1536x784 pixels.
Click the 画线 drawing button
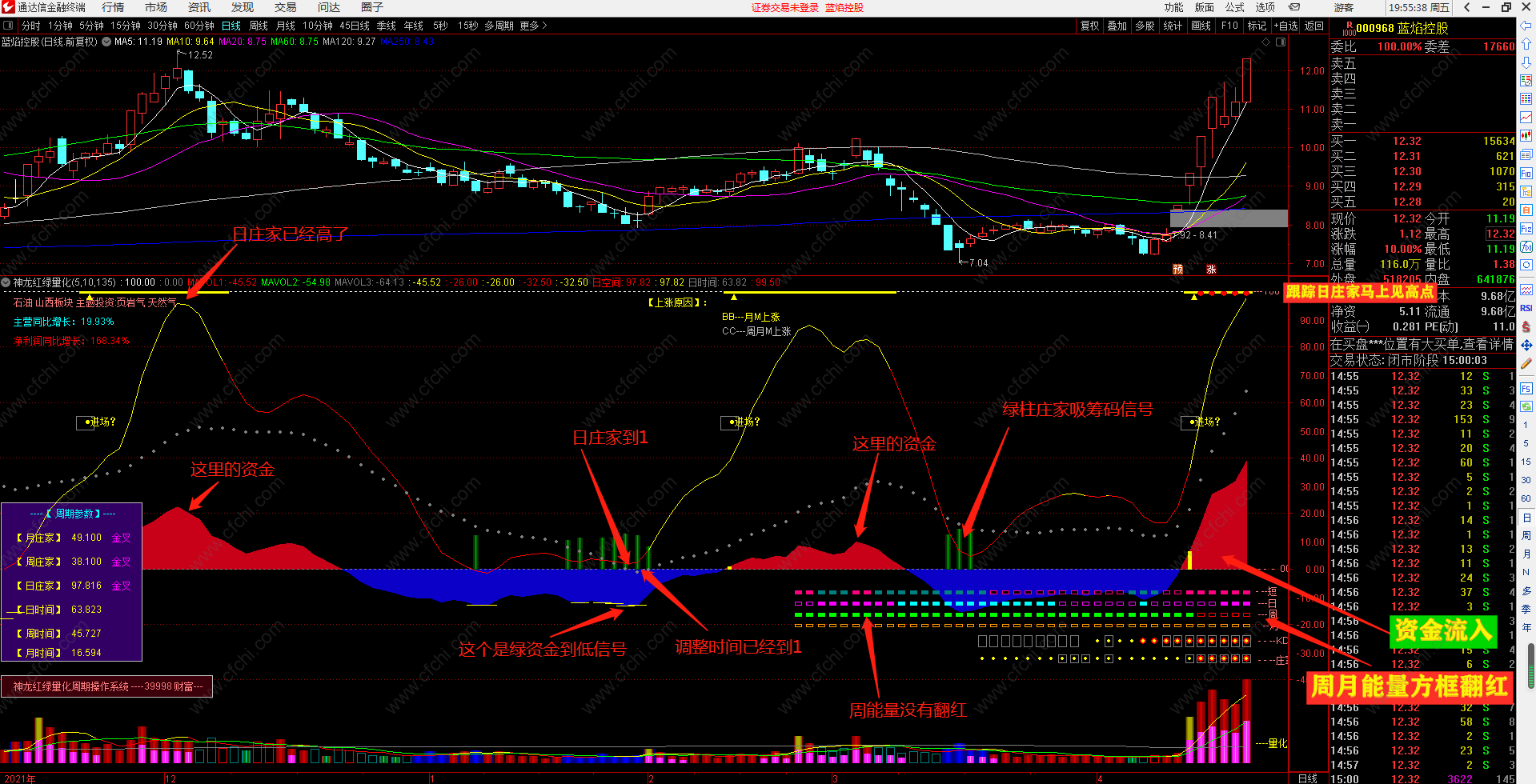[1201, 26]
